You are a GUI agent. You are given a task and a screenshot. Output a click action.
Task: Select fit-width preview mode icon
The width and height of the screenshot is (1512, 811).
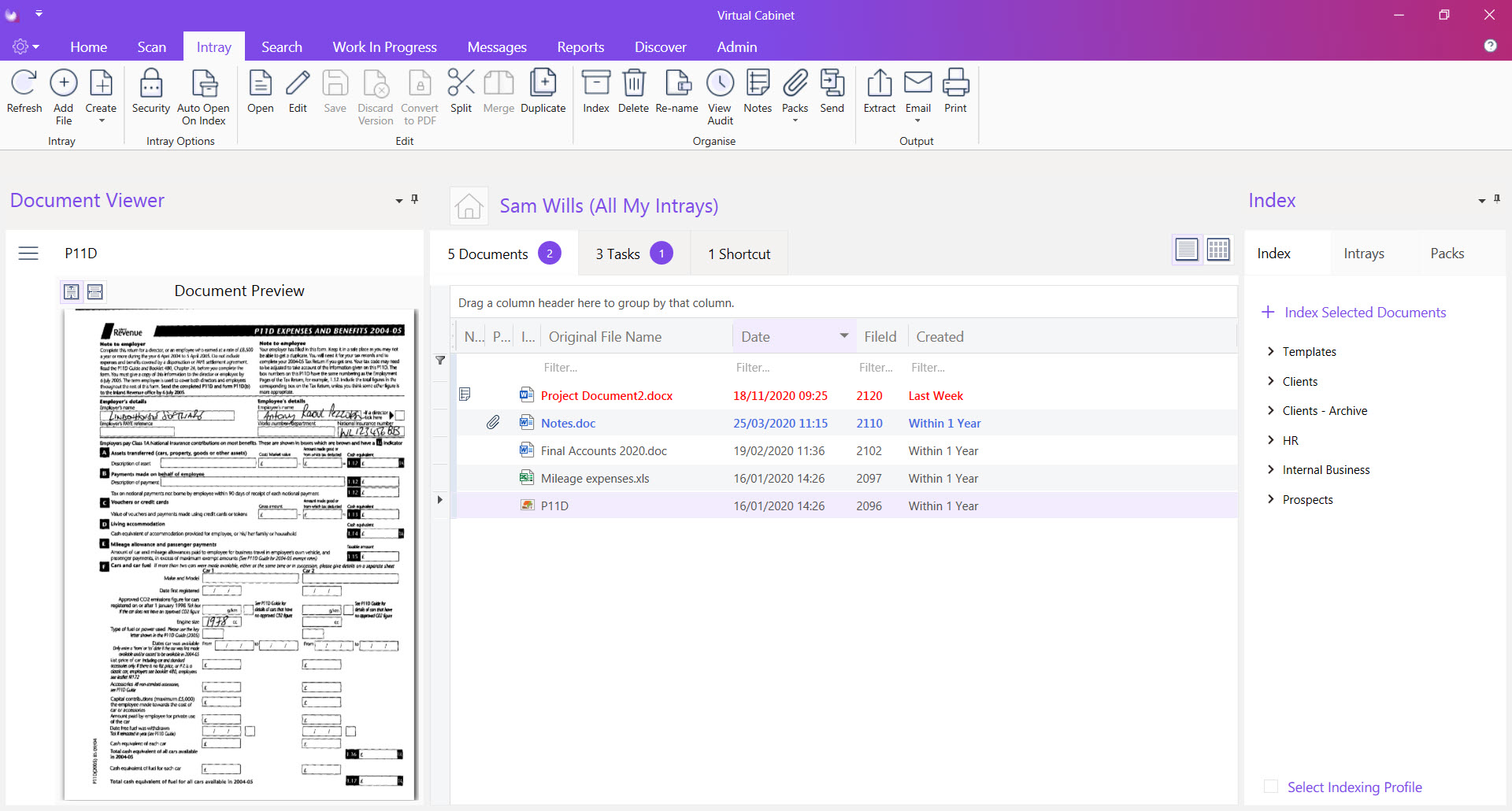[x=95, y=291]
